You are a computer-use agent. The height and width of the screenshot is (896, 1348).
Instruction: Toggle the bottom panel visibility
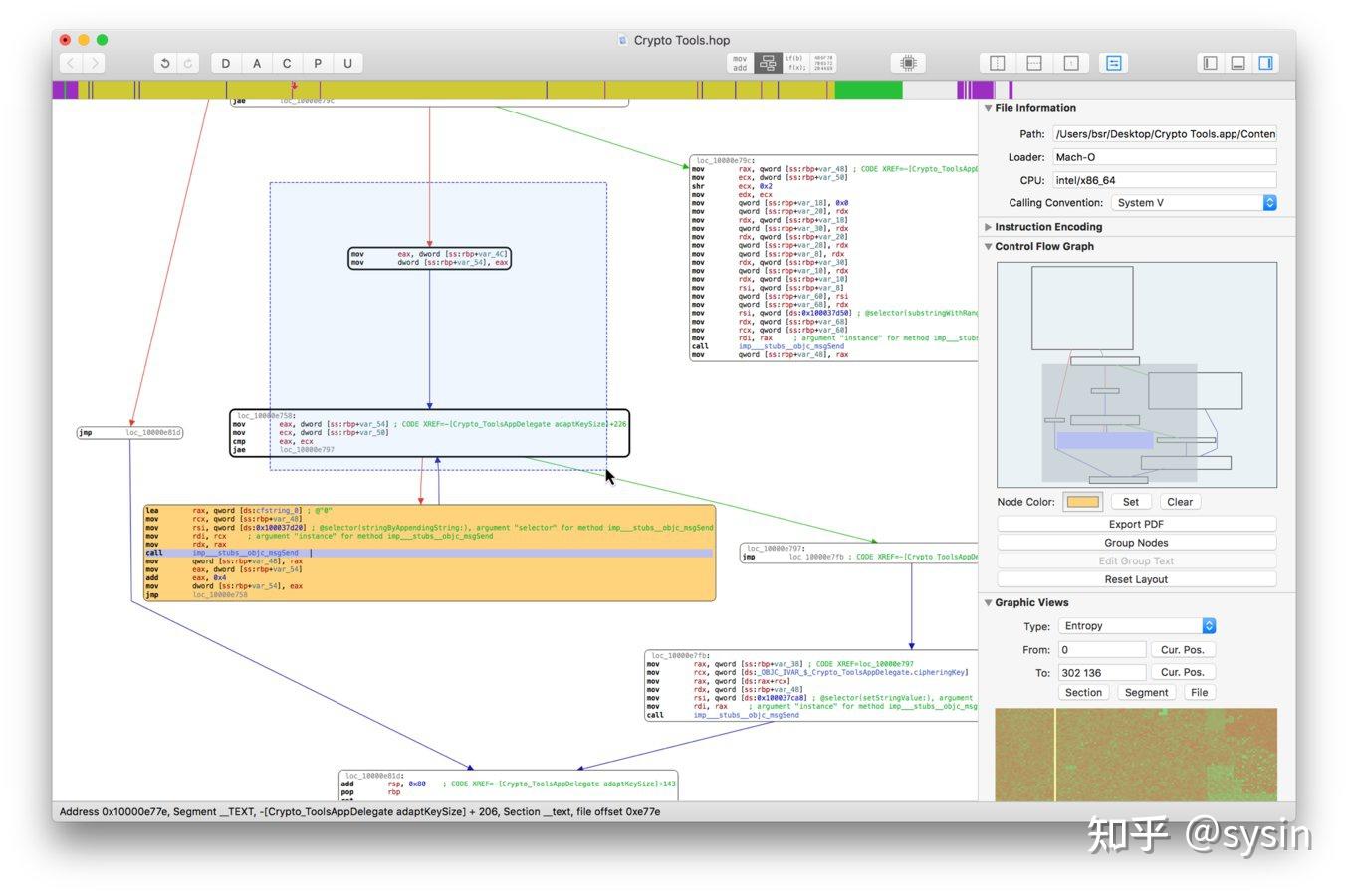pyautogui.click(x=1237, y=62)
